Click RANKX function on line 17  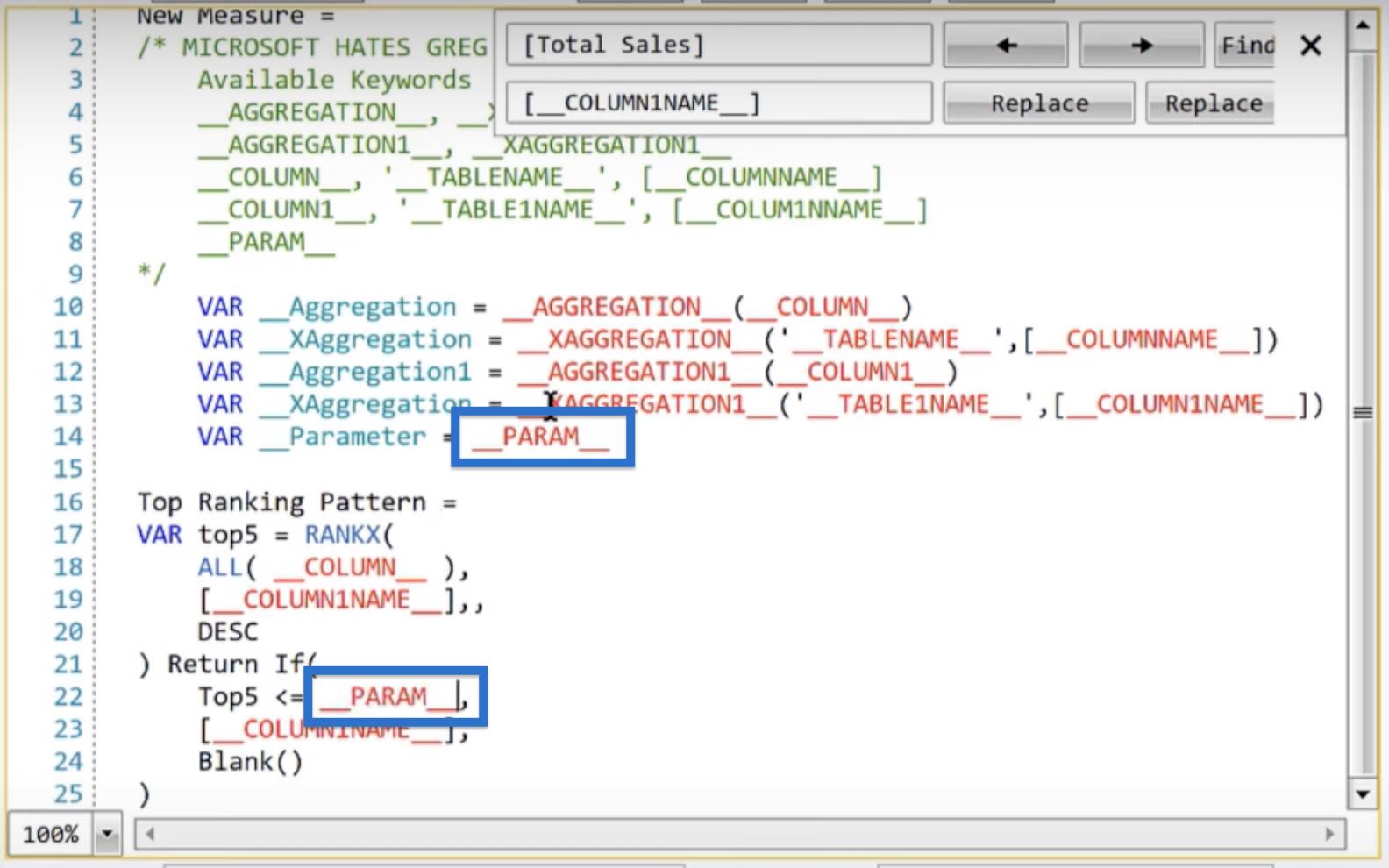(x=343, y=534)
